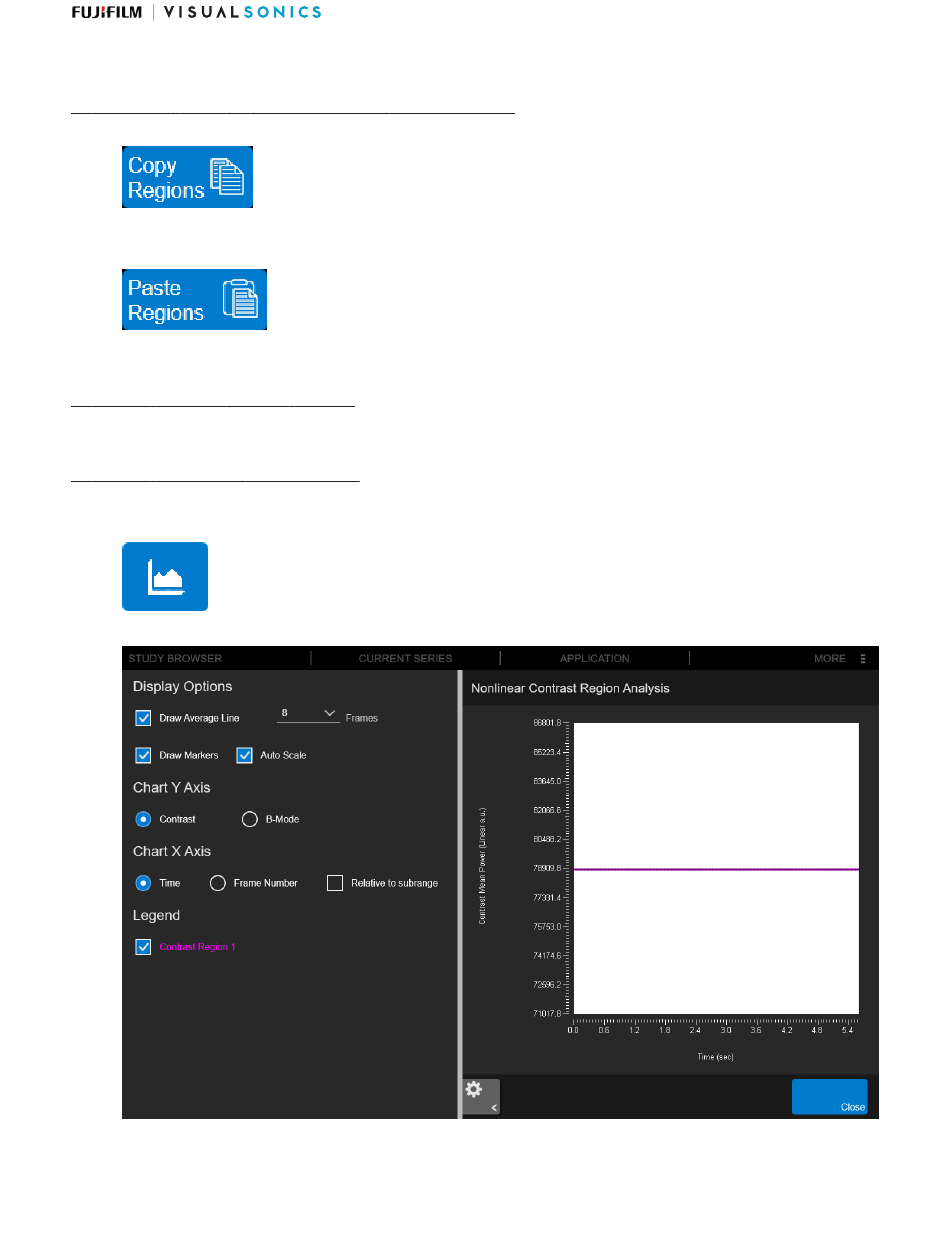Image resolution: width=950 pixels, height=1260 pixels.
Task: Click the three-dot More options icon
Action: (863, 659)
